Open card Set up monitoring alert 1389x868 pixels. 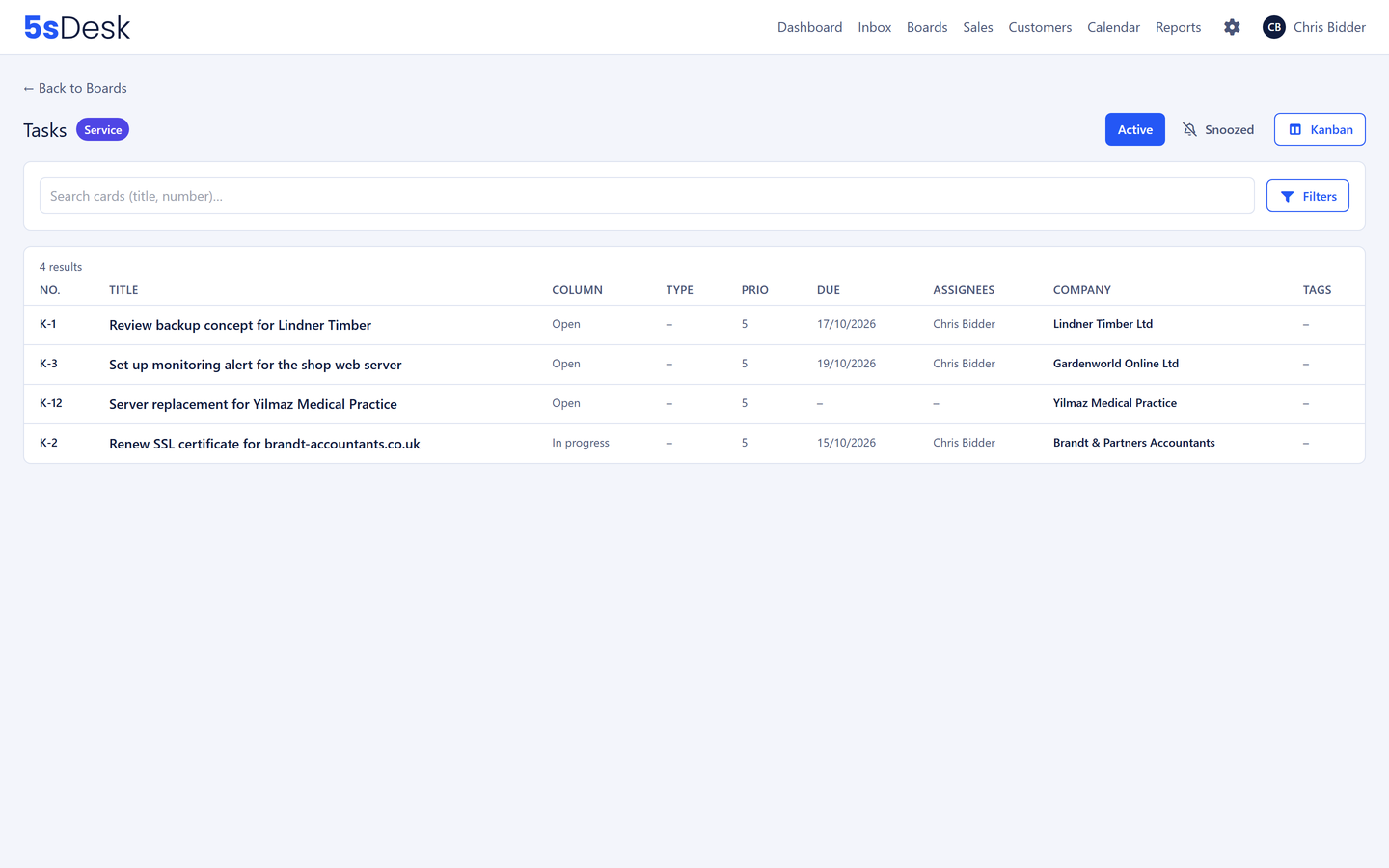[256, 365]
